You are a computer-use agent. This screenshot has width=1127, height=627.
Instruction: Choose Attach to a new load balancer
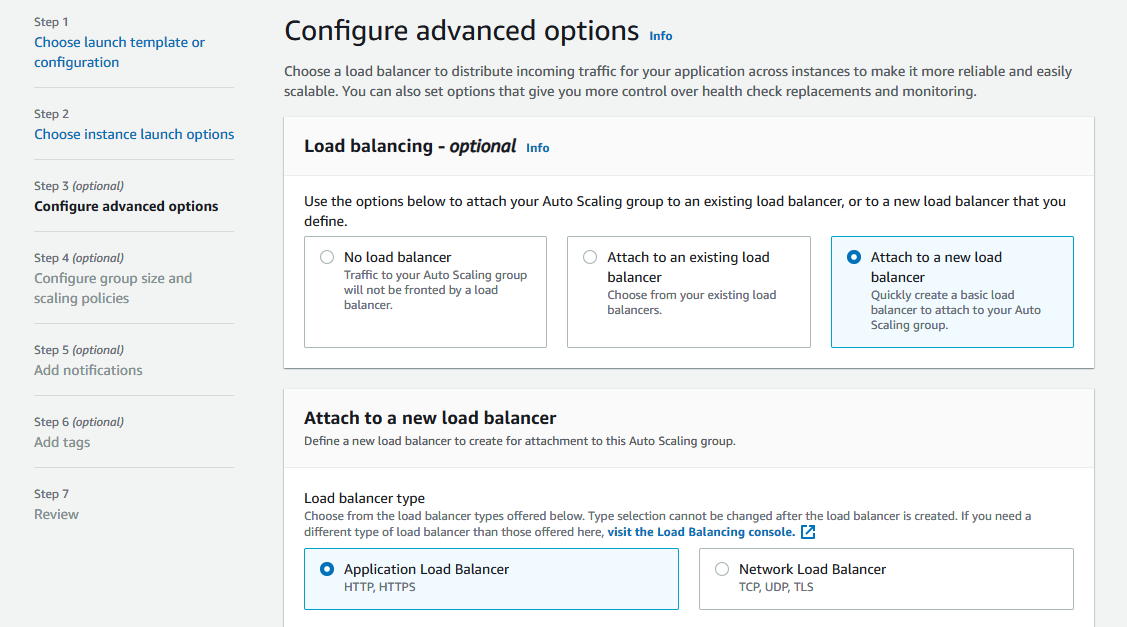pos(853,257)
